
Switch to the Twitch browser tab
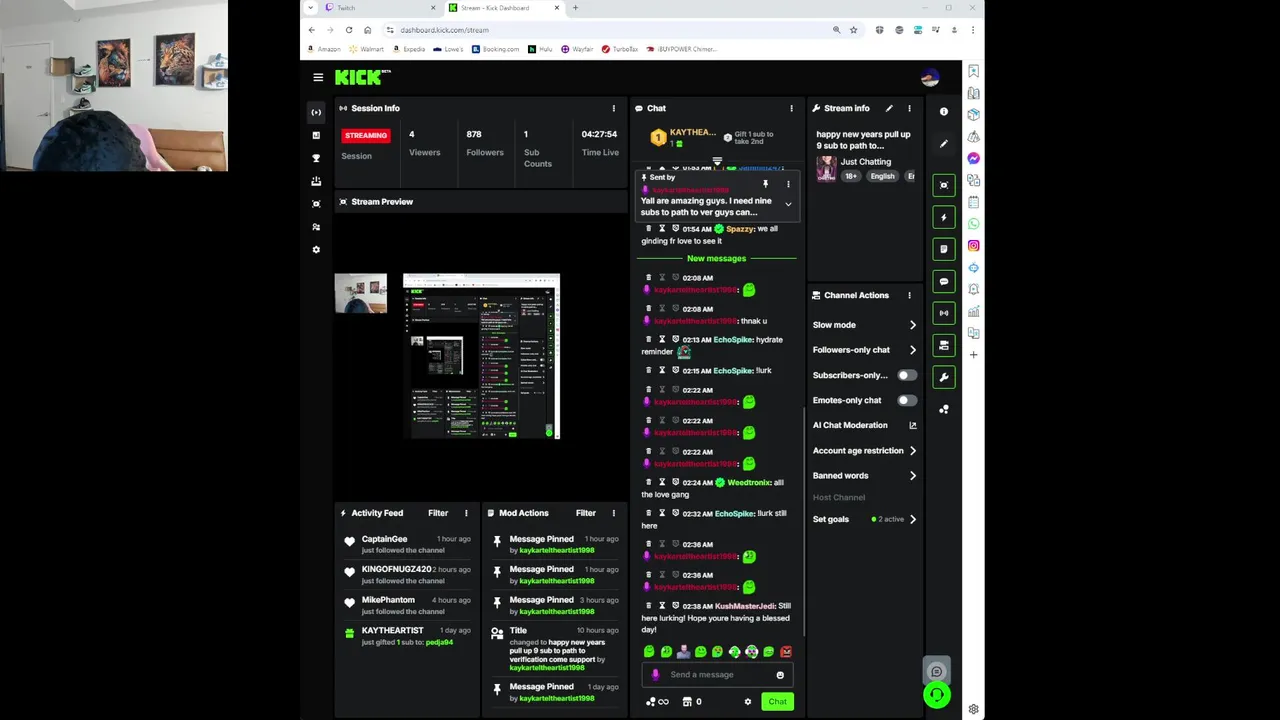(380, 8)
